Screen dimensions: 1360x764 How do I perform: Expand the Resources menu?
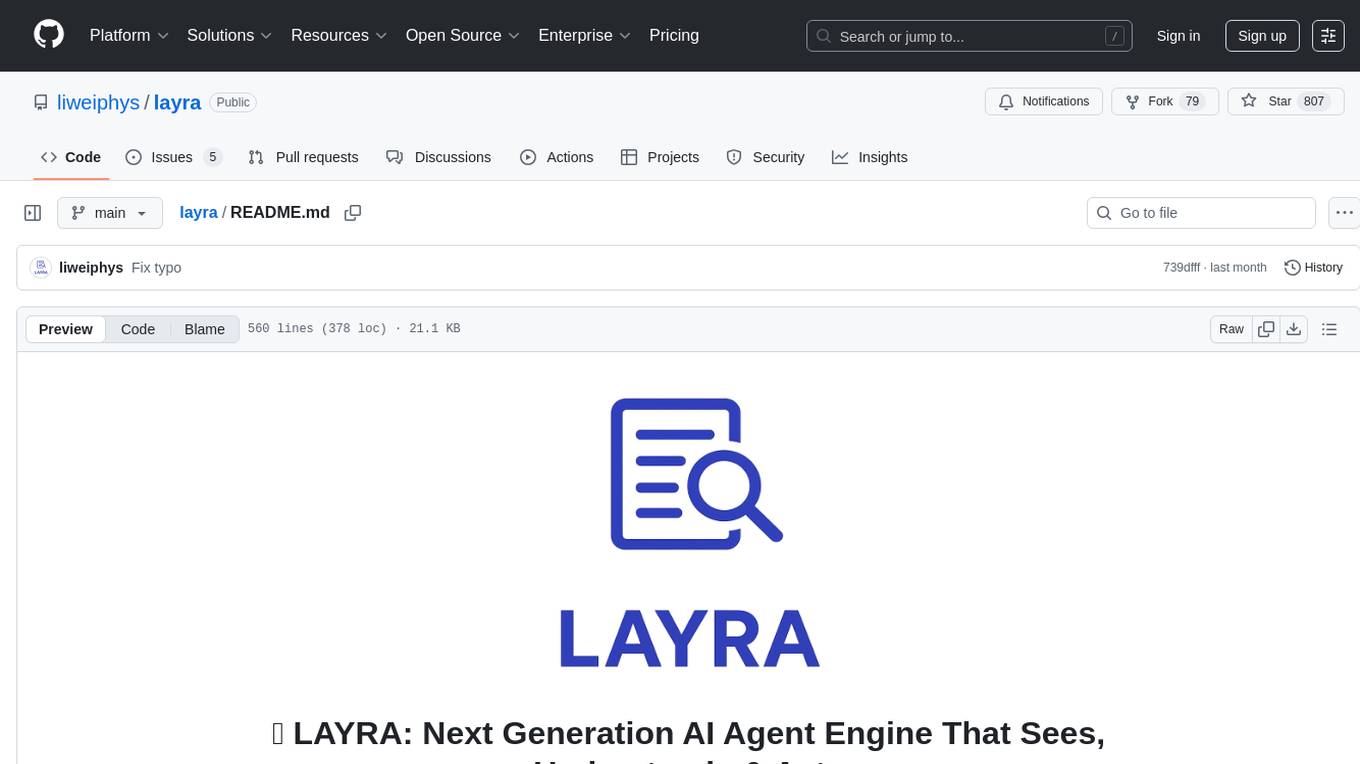tap(339, 35)
